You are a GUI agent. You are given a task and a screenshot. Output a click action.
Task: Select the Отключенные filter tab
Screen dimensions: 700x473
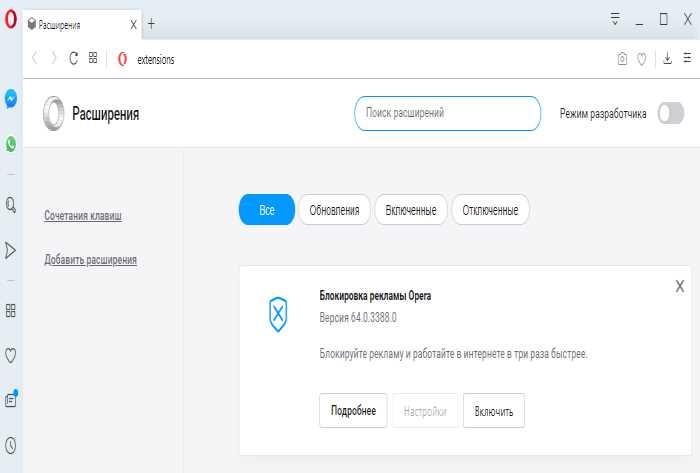[490, 210]
